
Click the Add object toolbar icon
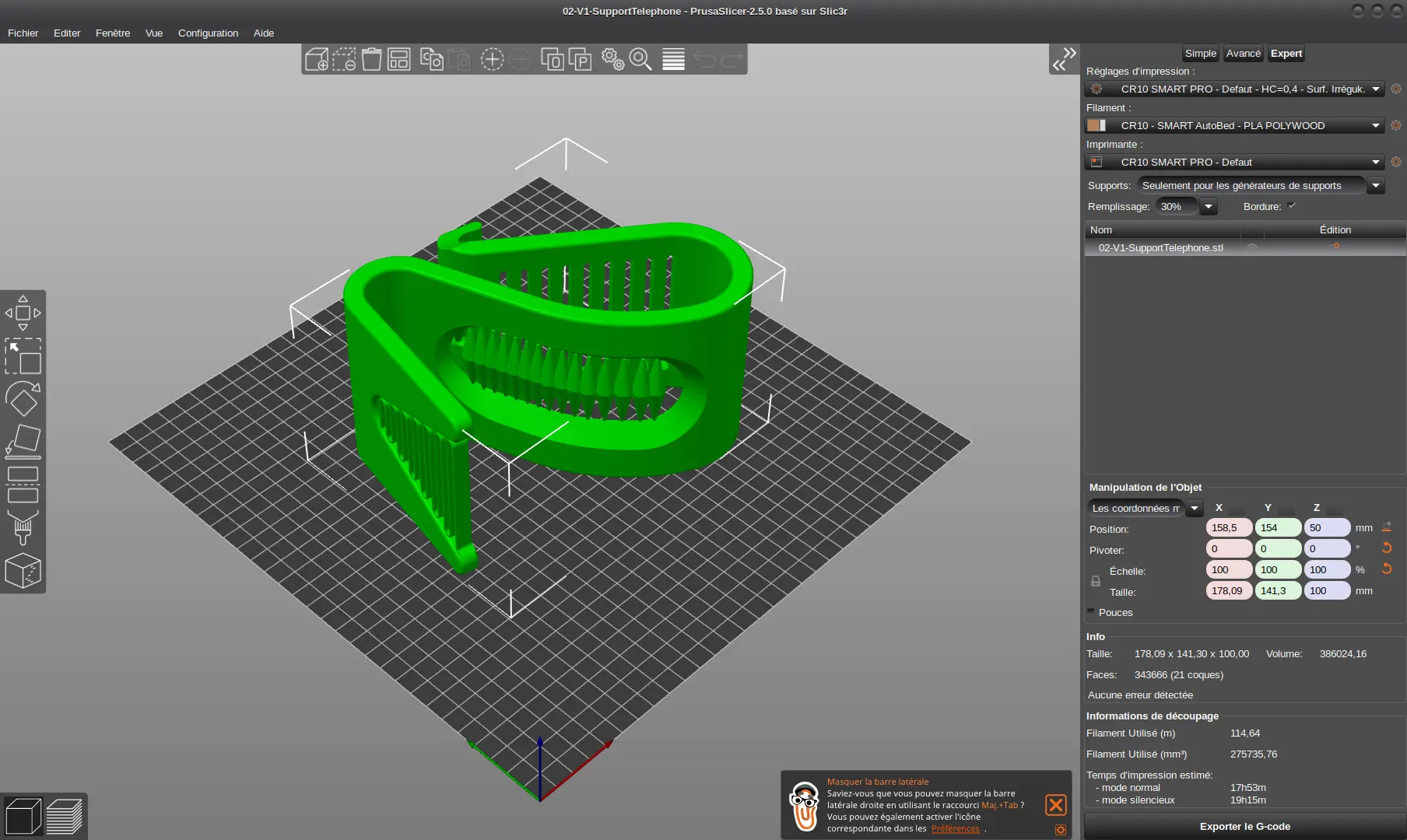pos(317,59)
